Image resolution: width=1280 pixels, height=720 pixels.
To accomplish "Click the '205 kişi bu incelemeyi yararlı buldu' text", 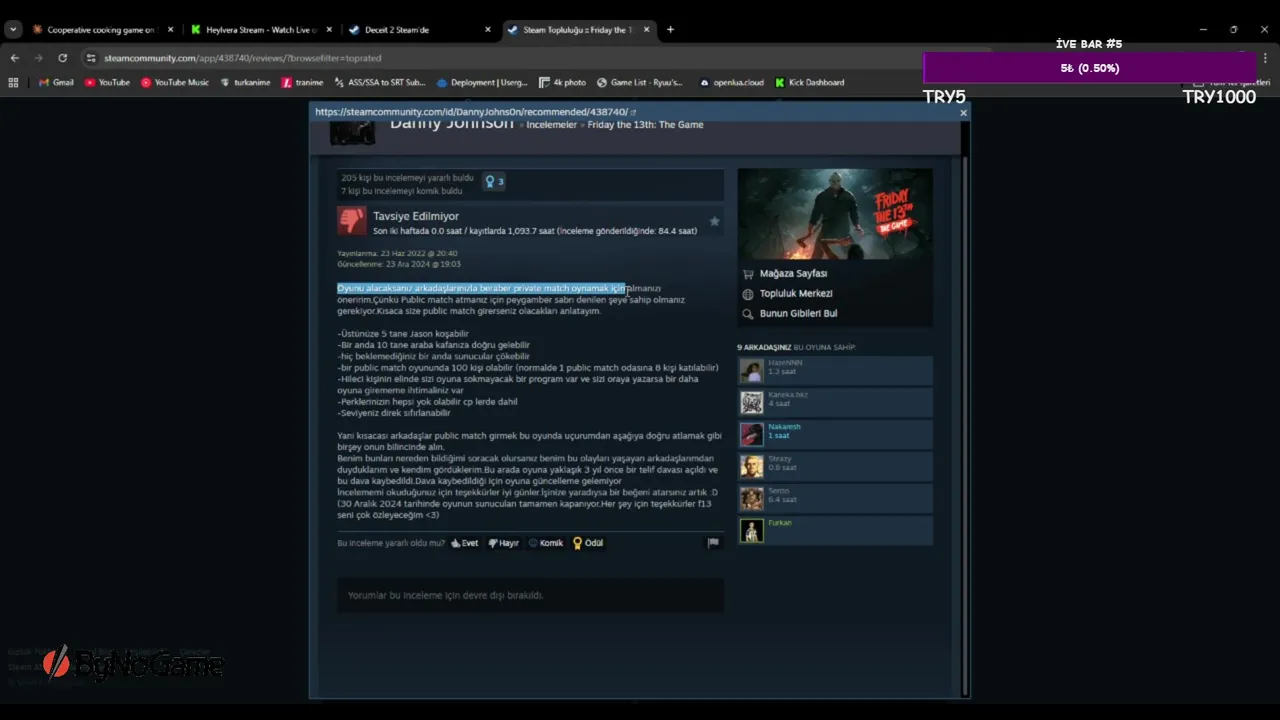I will click(407, 178).
